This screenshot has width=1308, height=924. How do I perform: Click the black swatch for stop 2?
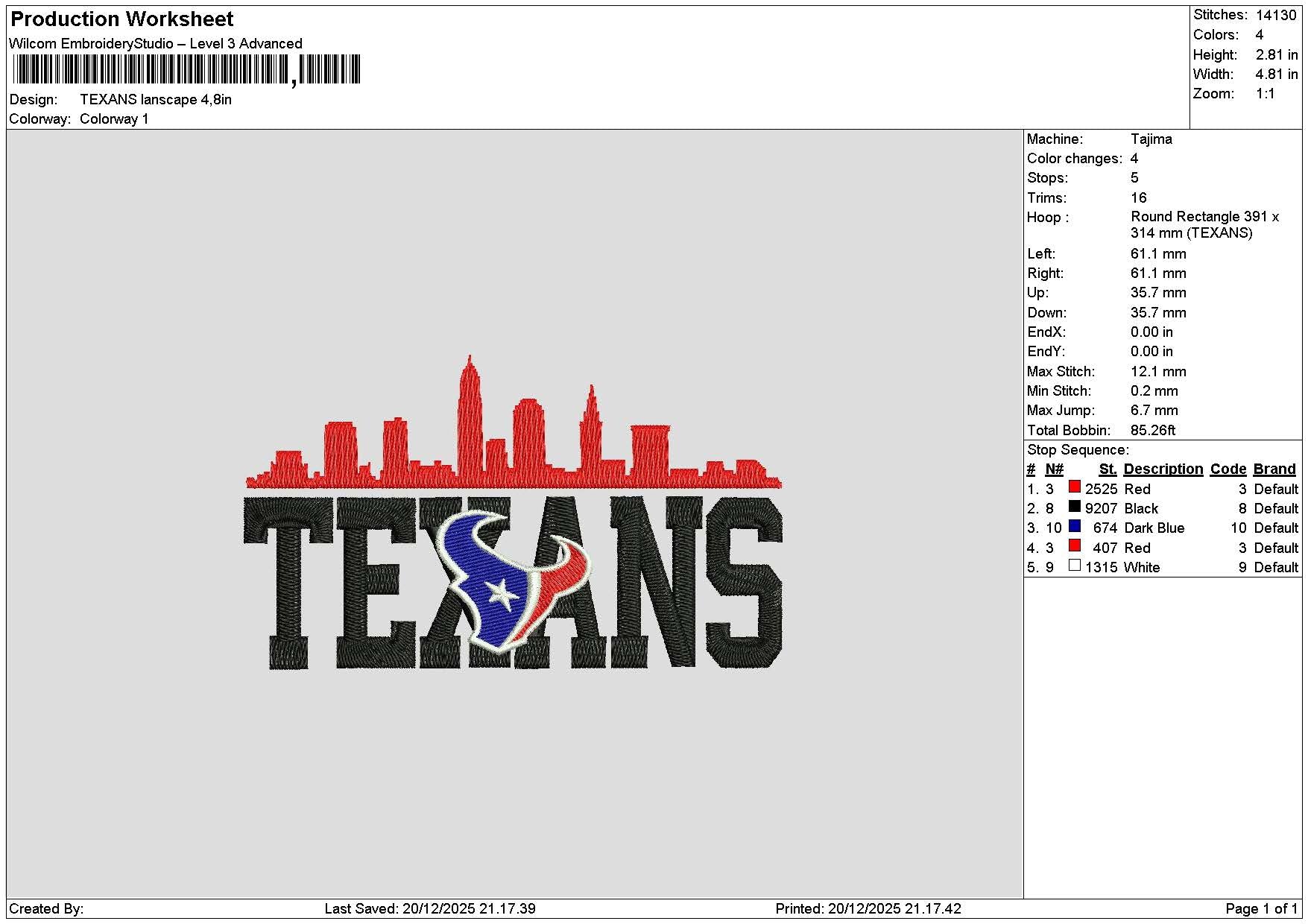point(1074,507)
